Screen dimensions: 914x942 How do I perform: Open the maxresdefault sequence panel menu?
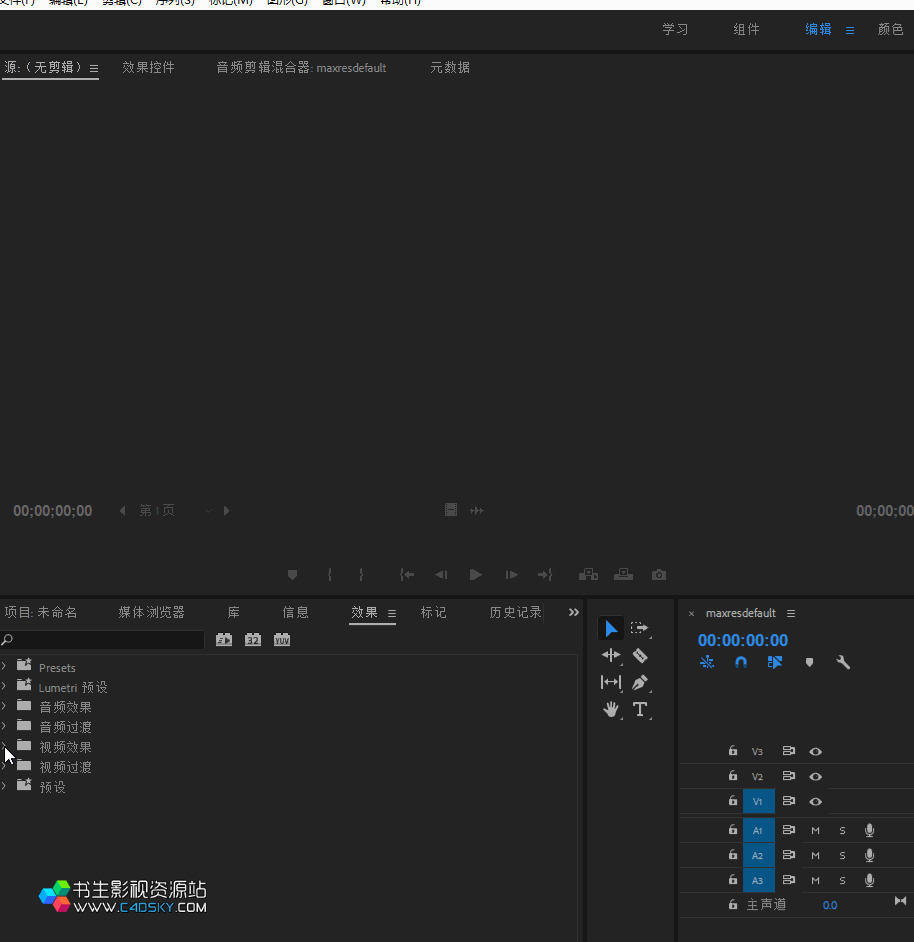coord(791,613)
